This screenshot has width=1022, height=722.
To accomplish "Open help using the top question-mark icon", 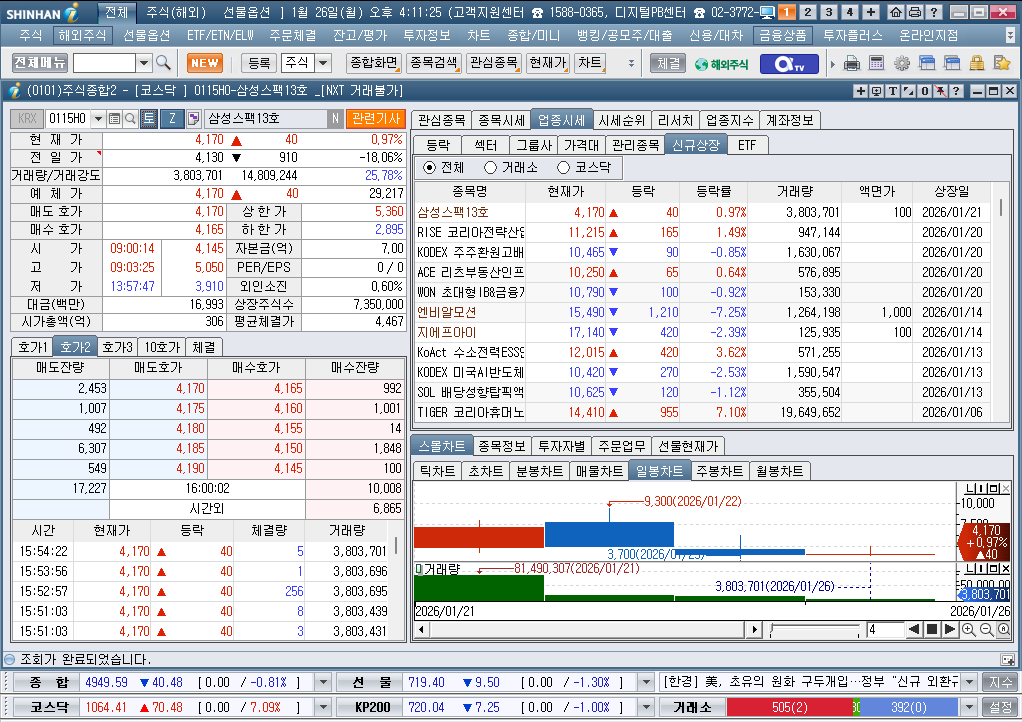I will 934,12.
